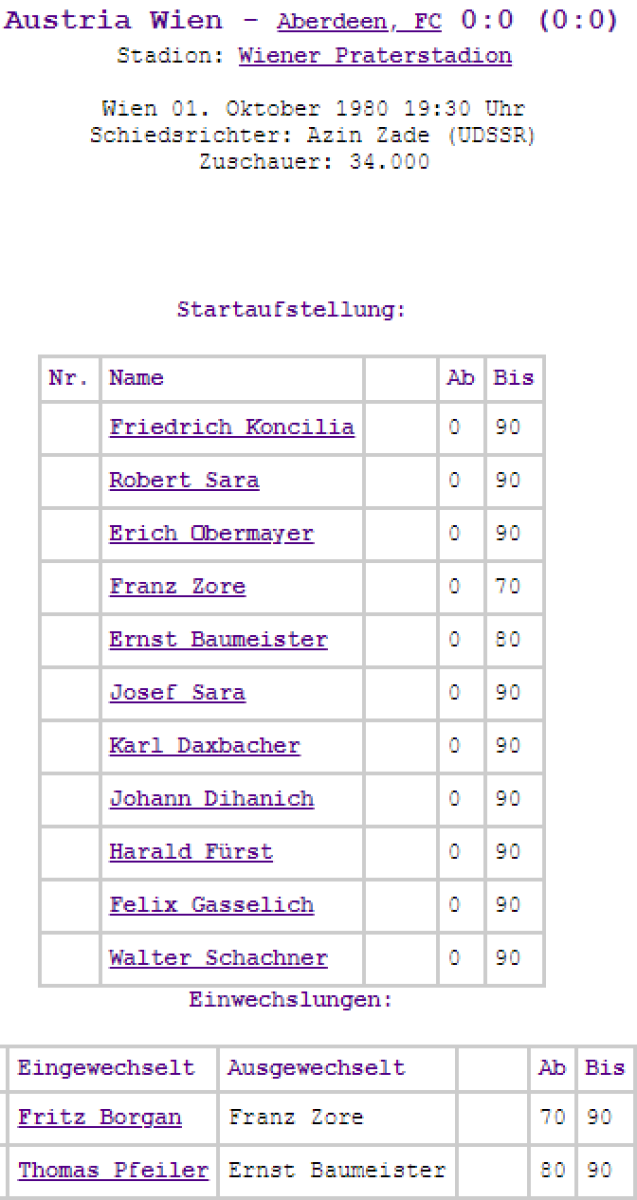Open Franz Zore's player link in lineup
Viewport: 637px width, 1200px height.
click(x=177, y=587)
